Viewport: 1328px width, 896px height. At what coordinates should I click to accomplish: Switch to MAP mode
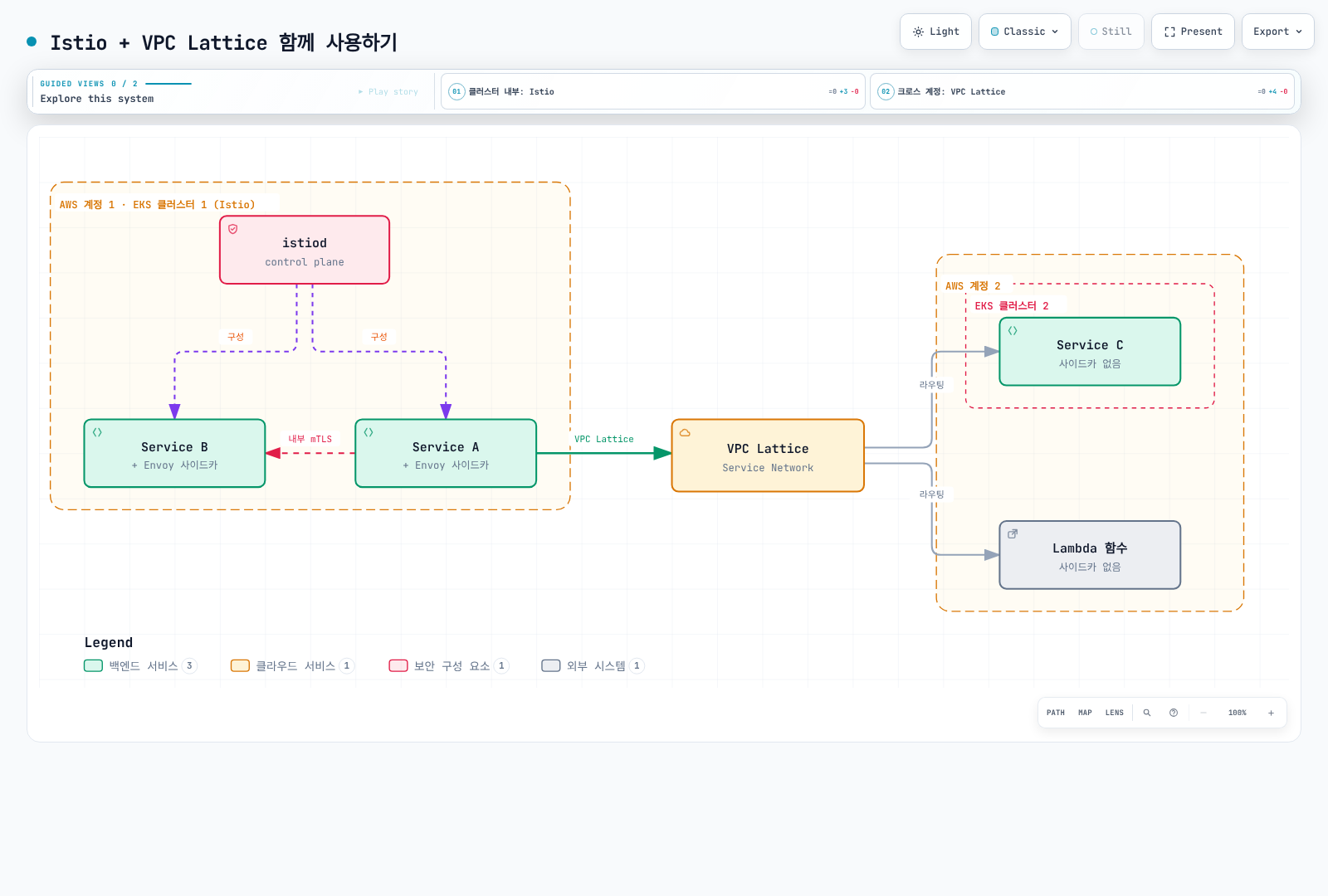(1085, 713)
